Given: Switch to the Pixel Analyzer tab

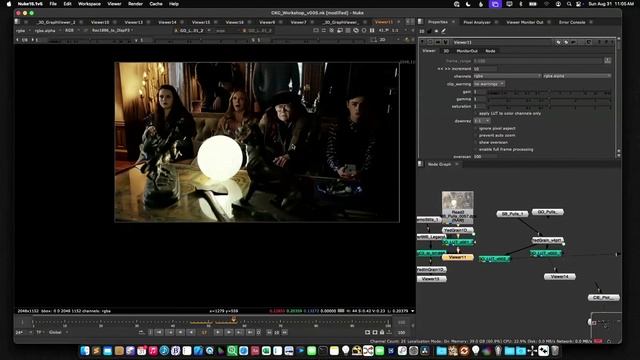Looking at the screenshot, I should 477,22.
